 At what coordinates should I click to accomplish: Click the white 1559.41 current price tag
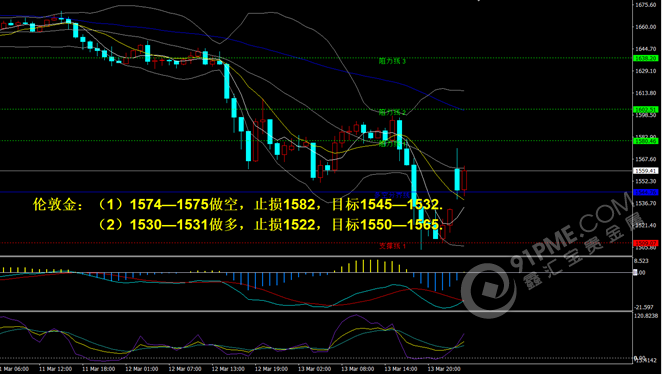pyautogui.click(x=646, y=171)
